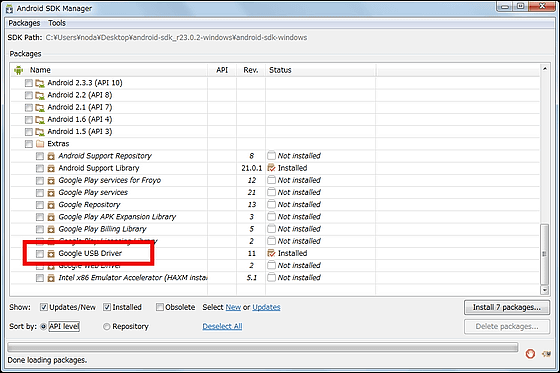Enable the Obsolete filter
The height and width of the screenshot is (373, 560).
click(x=160, y=307)
